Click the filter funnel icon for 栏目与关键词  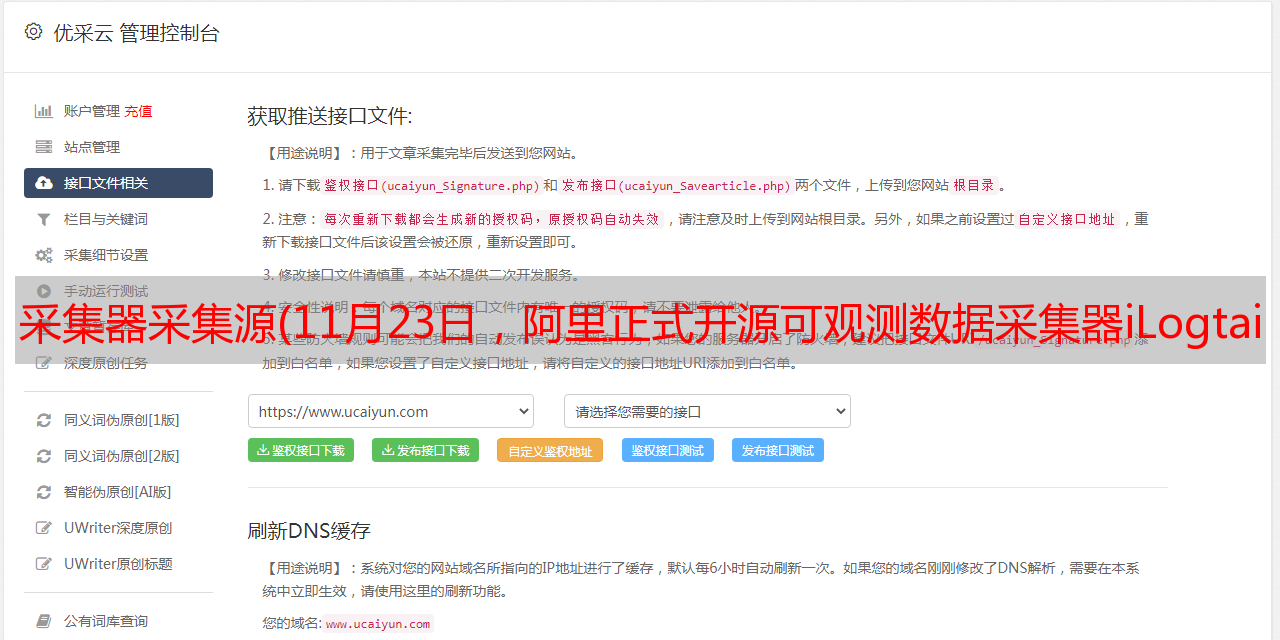[44, 219]
